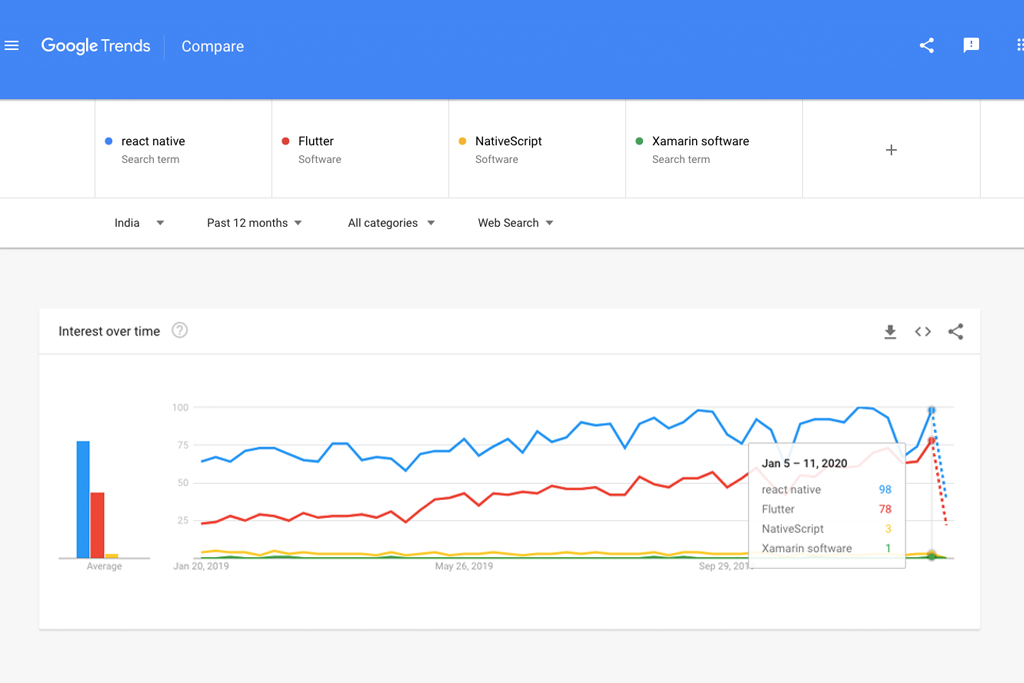1024x683 pixels.
Task: Add a new comparison term with the plus
Action: click(890, 149)
